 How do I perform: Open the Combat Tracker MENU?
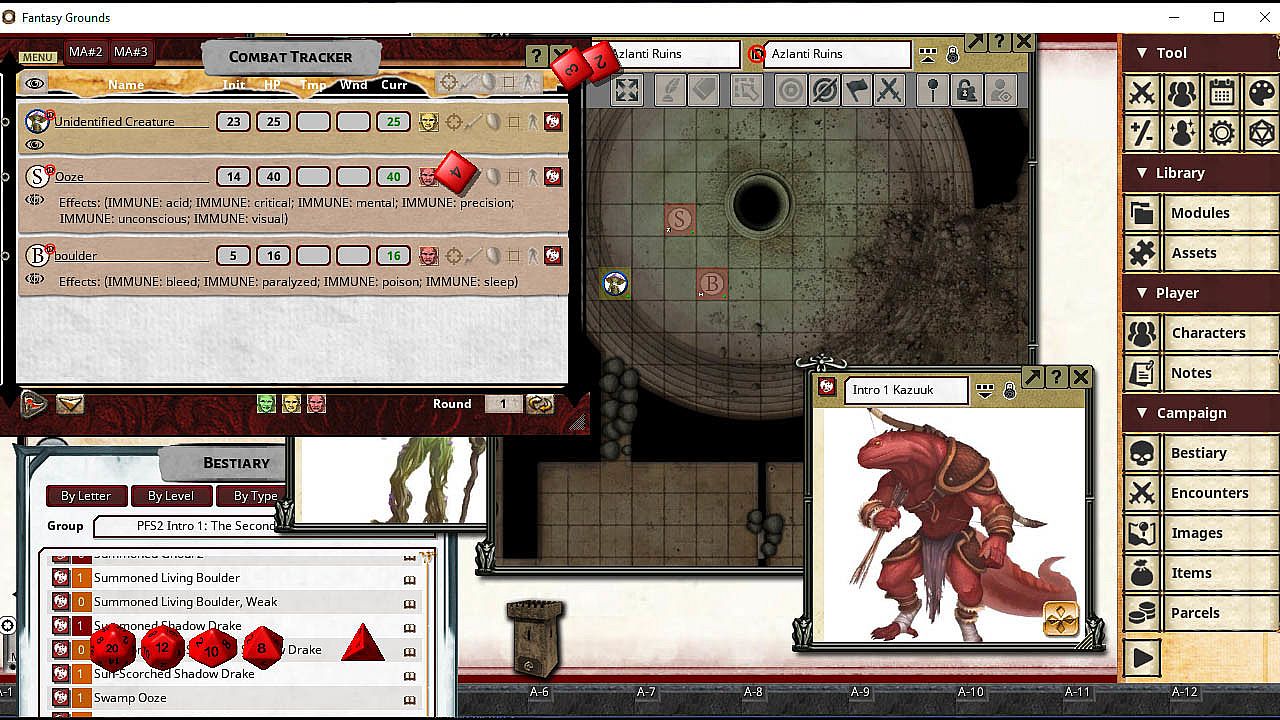click(x=38, y=57)
